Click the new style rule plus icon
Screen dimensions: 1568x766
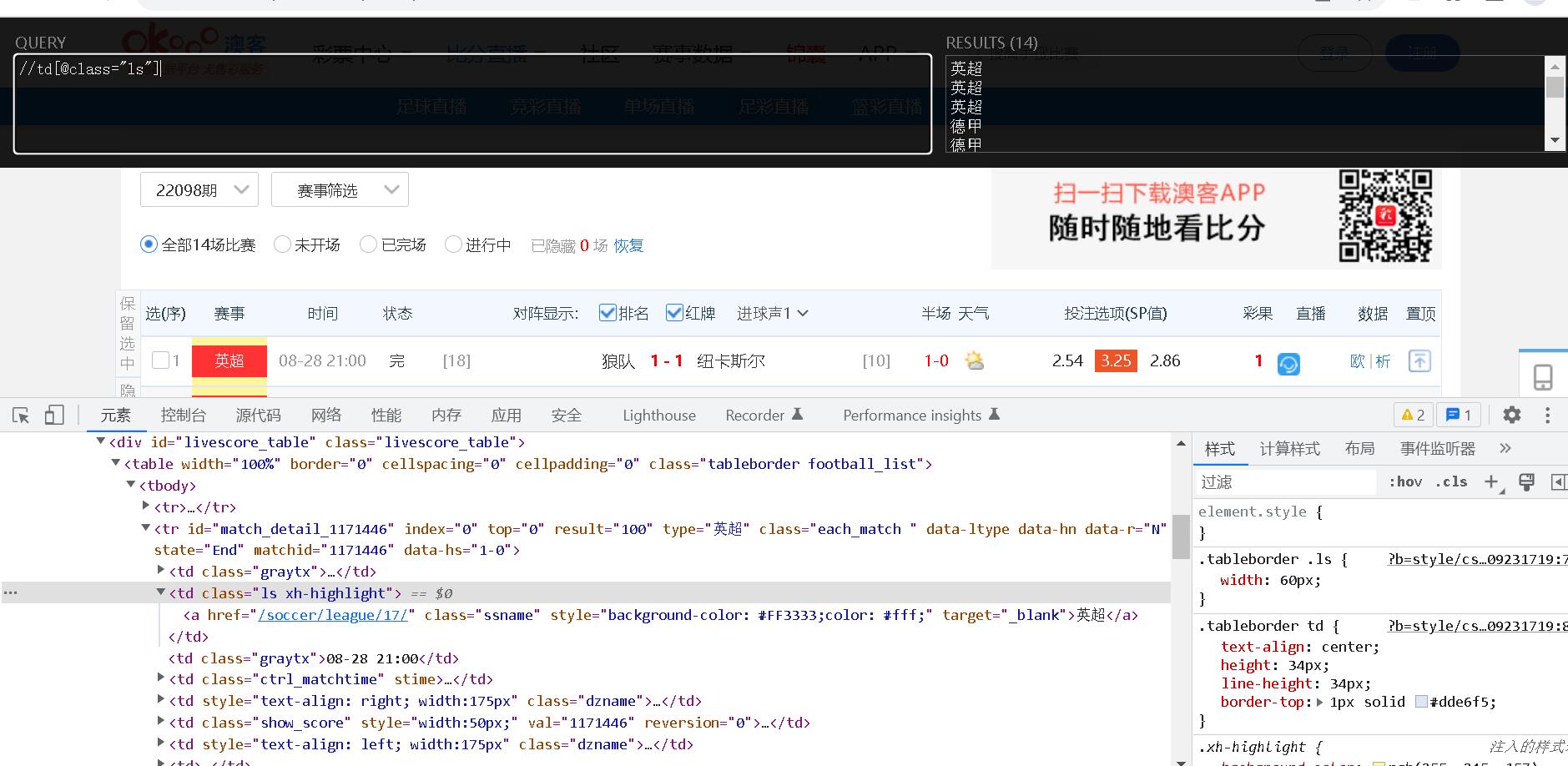tap(1491, 481)
